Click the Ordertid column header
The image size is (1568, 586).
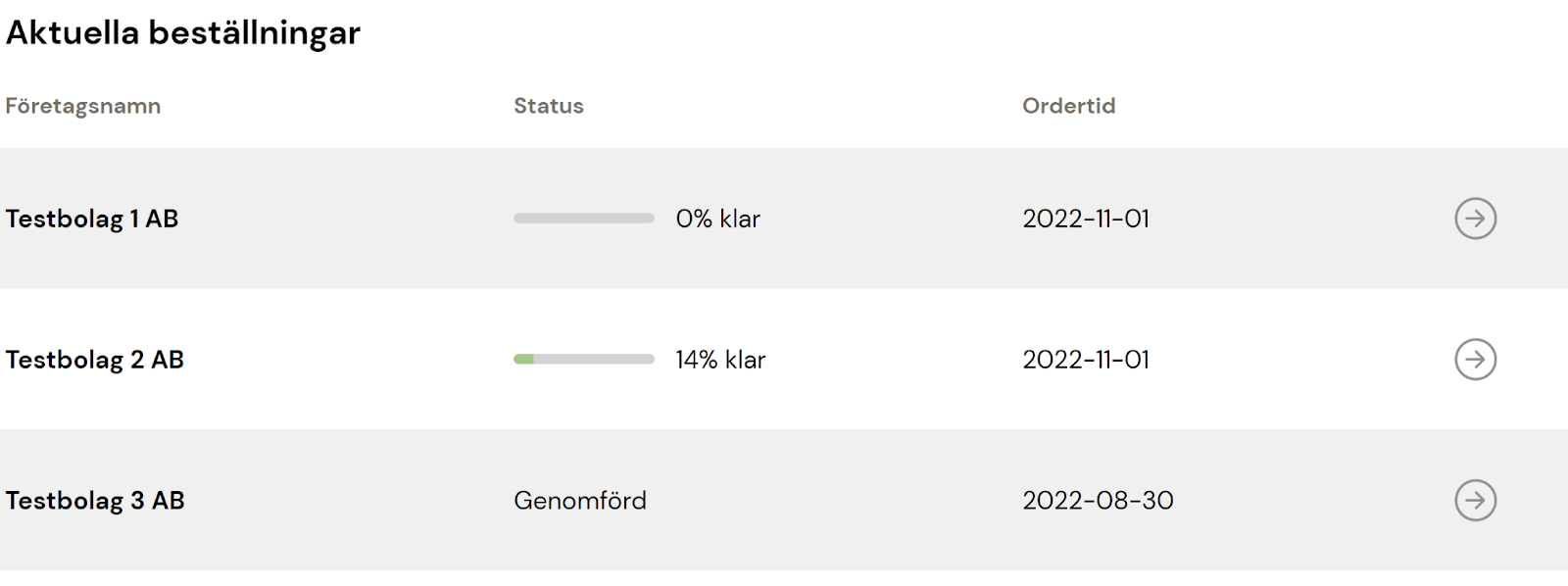(1069, 106)
